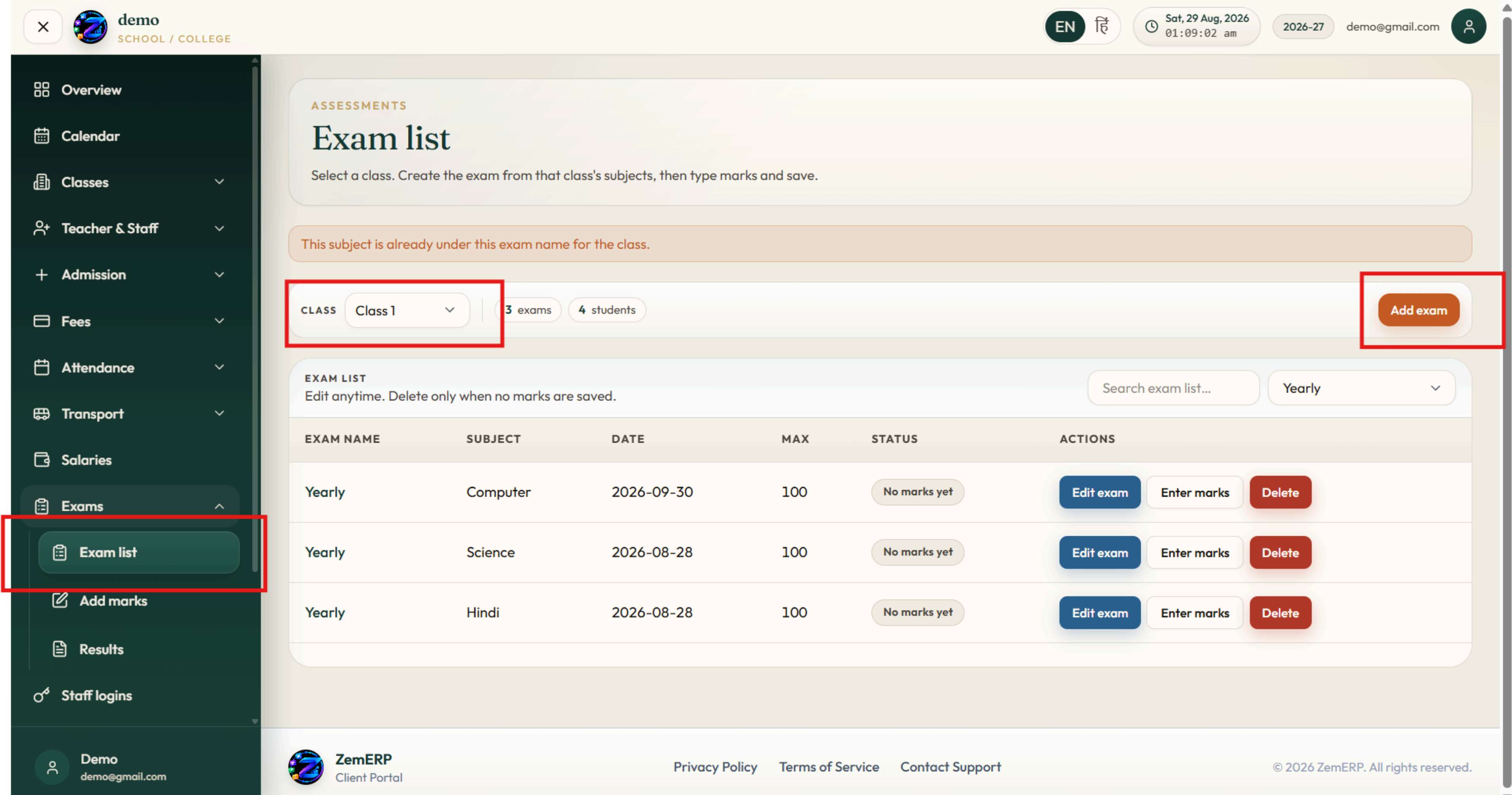
Task: Click the ZemERP footer logo
Action: [306, 767]
